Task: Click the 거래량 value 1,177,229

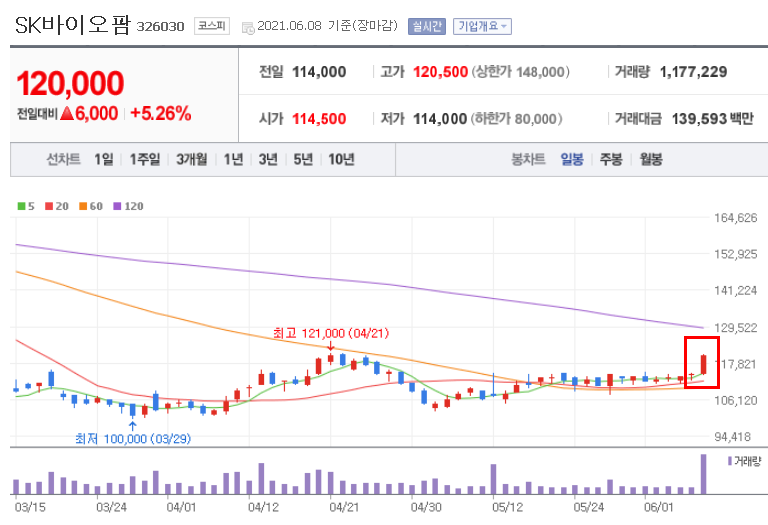Action: [x=693, y=72]
